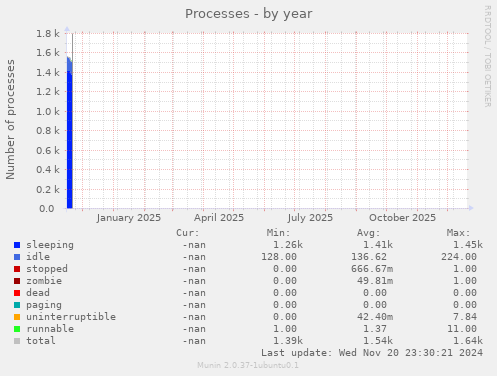This screenshot has width=497, height=376.
Task: Click the dead legend color swatch
Action: pos(17,293)
